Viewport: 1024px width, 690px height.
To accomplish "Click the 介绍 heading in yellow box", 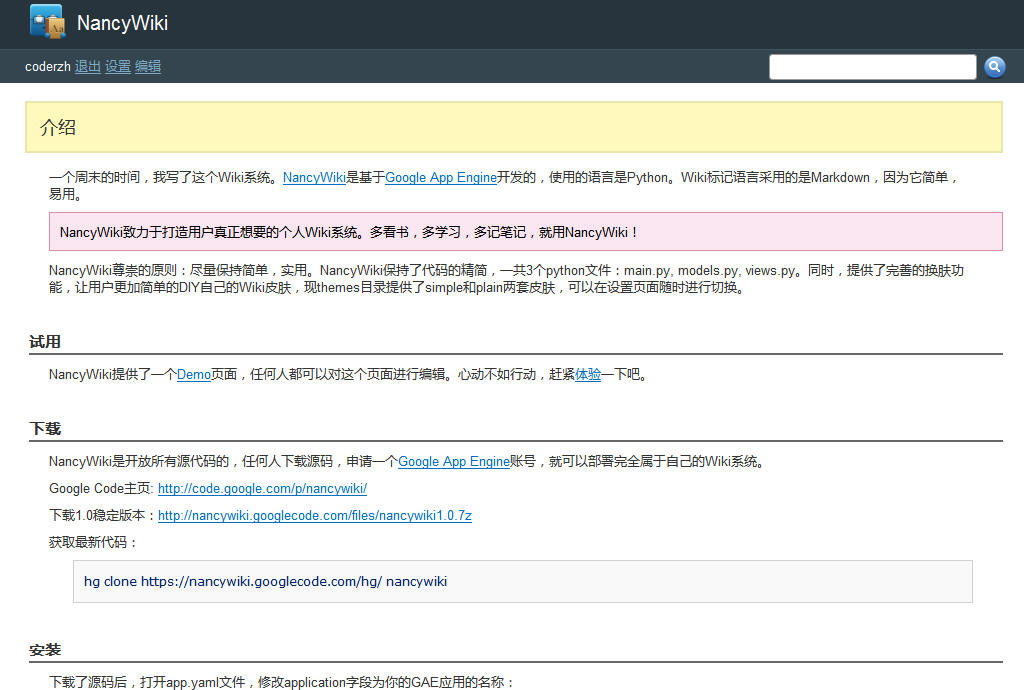I will [x=58, y=127].
